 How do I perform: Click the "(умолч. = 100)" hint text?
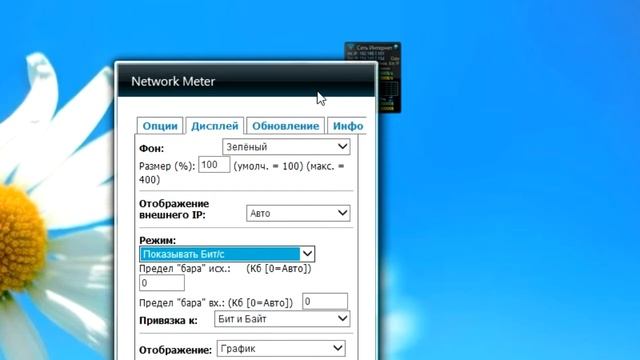point(268,166)
